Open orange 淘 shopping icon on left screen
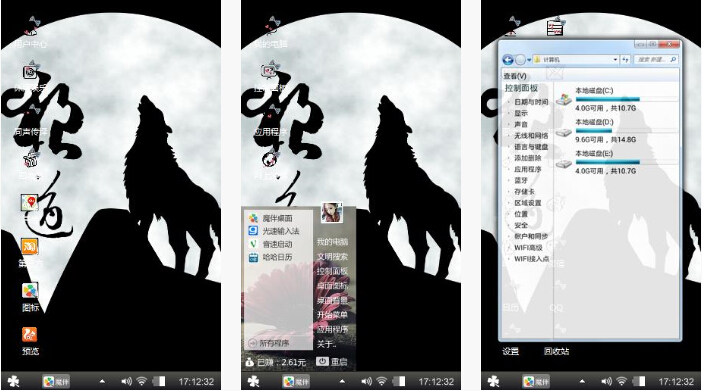 point(30,246)
